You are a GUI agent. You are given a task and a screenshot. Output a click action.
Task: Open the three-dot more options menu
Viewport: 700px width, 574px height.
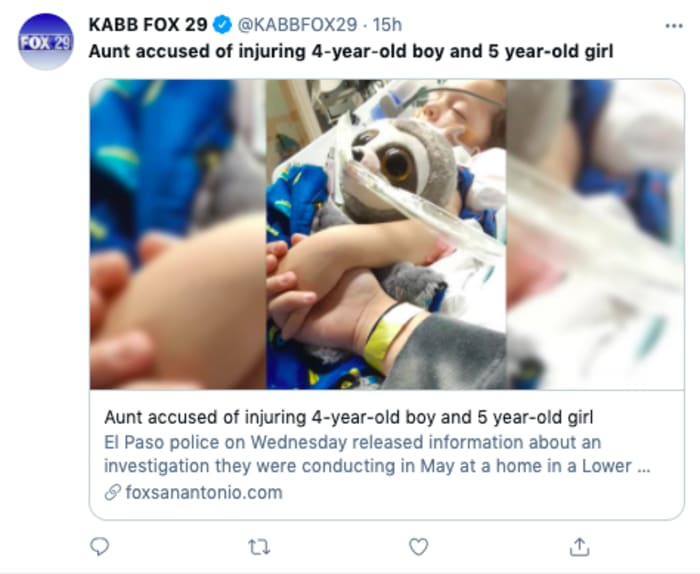674,26
